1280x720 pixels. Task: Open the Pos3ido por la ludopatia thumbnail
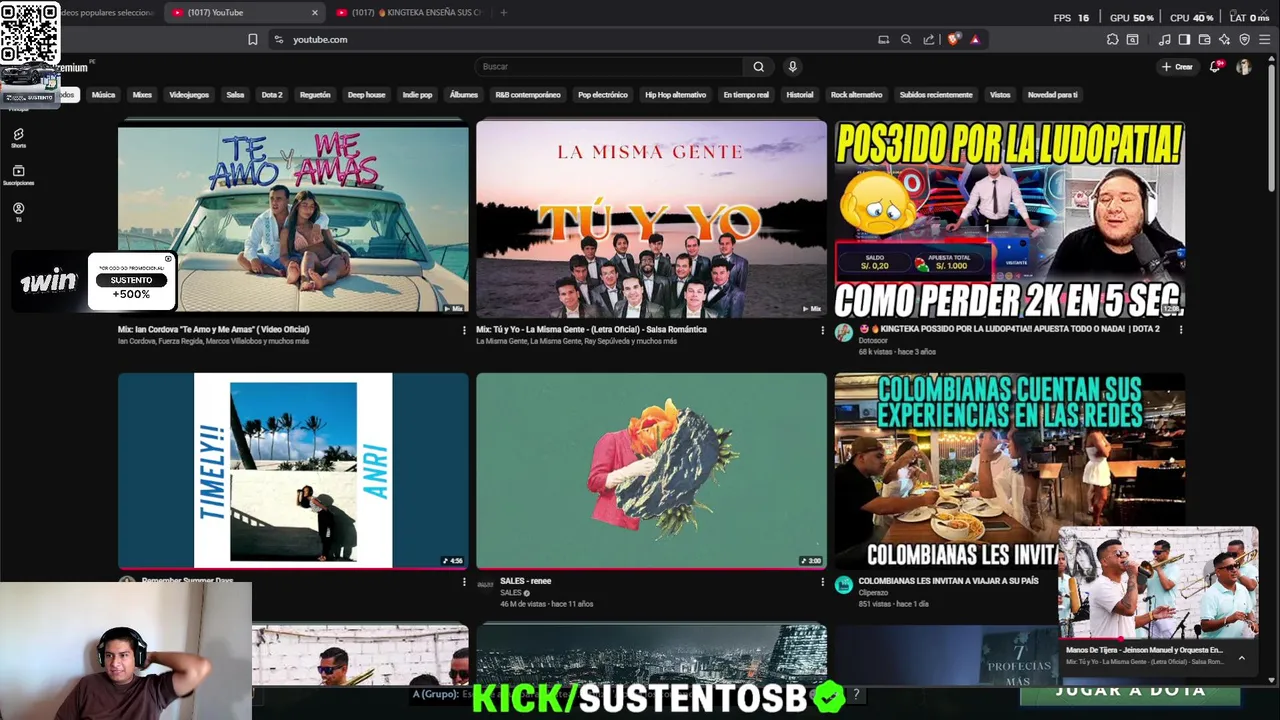(1010, 219)
